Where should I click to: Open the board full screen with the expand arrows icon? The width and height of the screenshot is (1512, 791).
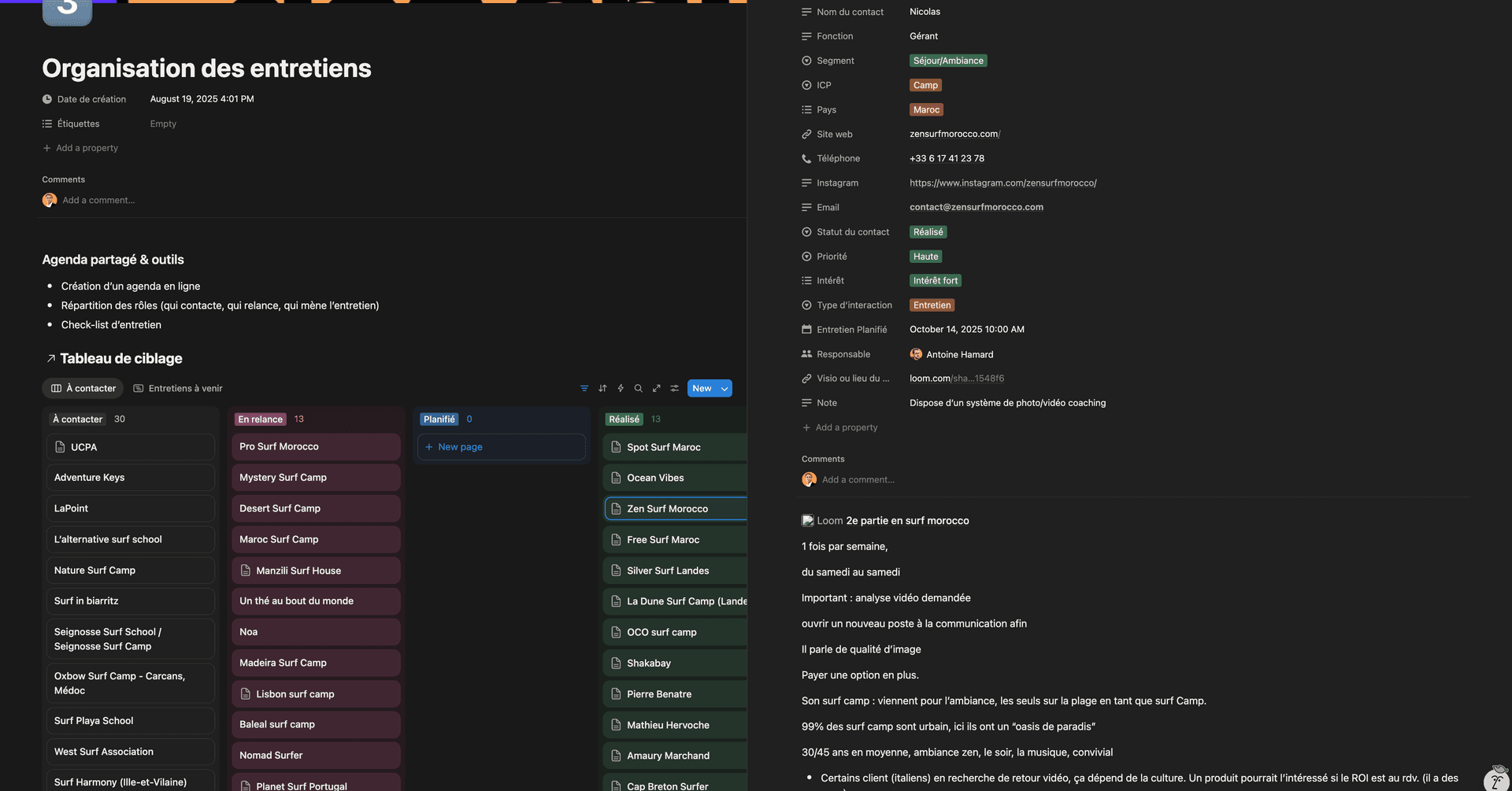657,388
